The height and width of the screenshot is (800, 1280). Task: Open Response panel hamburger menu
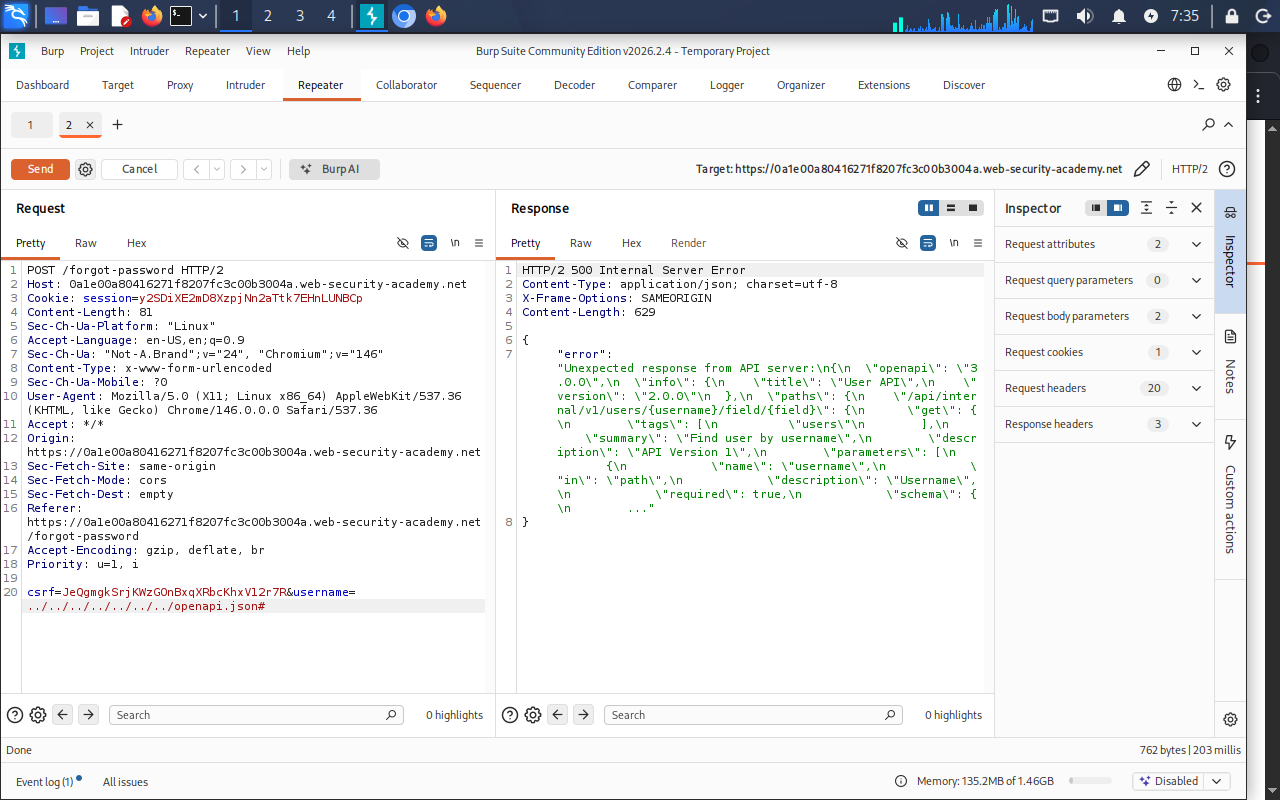(978, 243)
